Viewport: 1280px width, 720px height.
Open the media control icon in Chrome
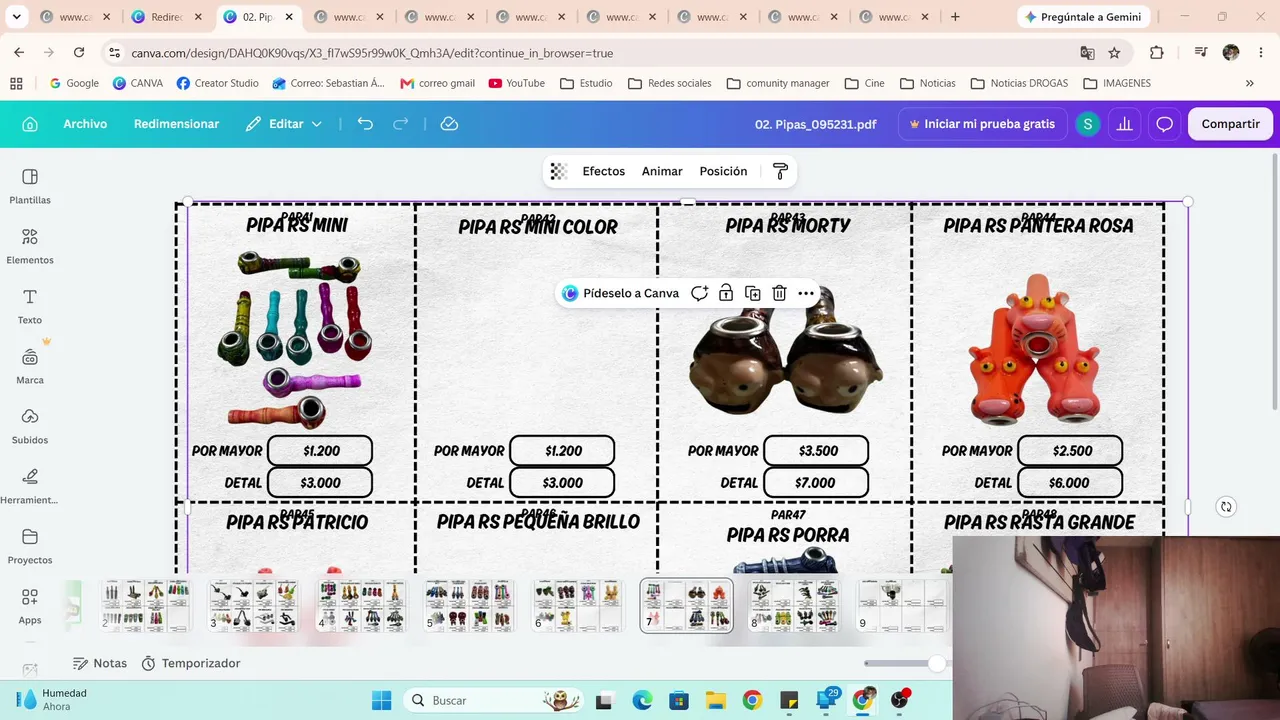point(1201,53)
